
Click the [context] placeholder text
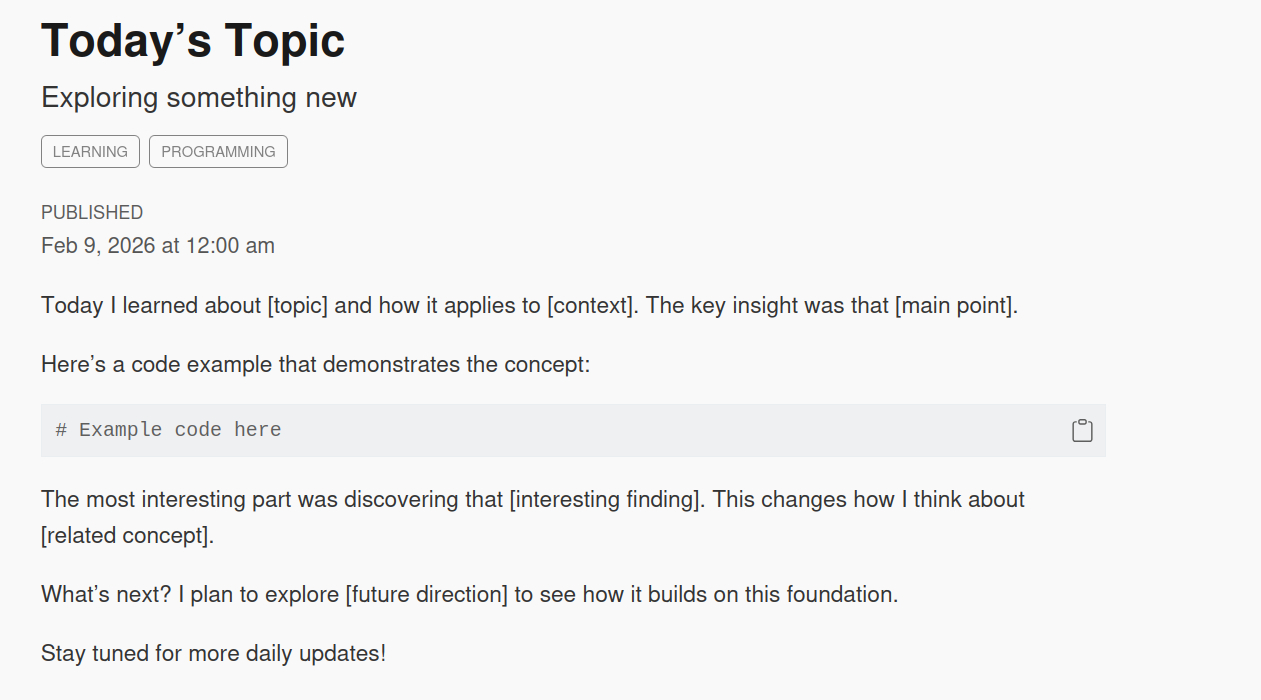tap(591, 305)
